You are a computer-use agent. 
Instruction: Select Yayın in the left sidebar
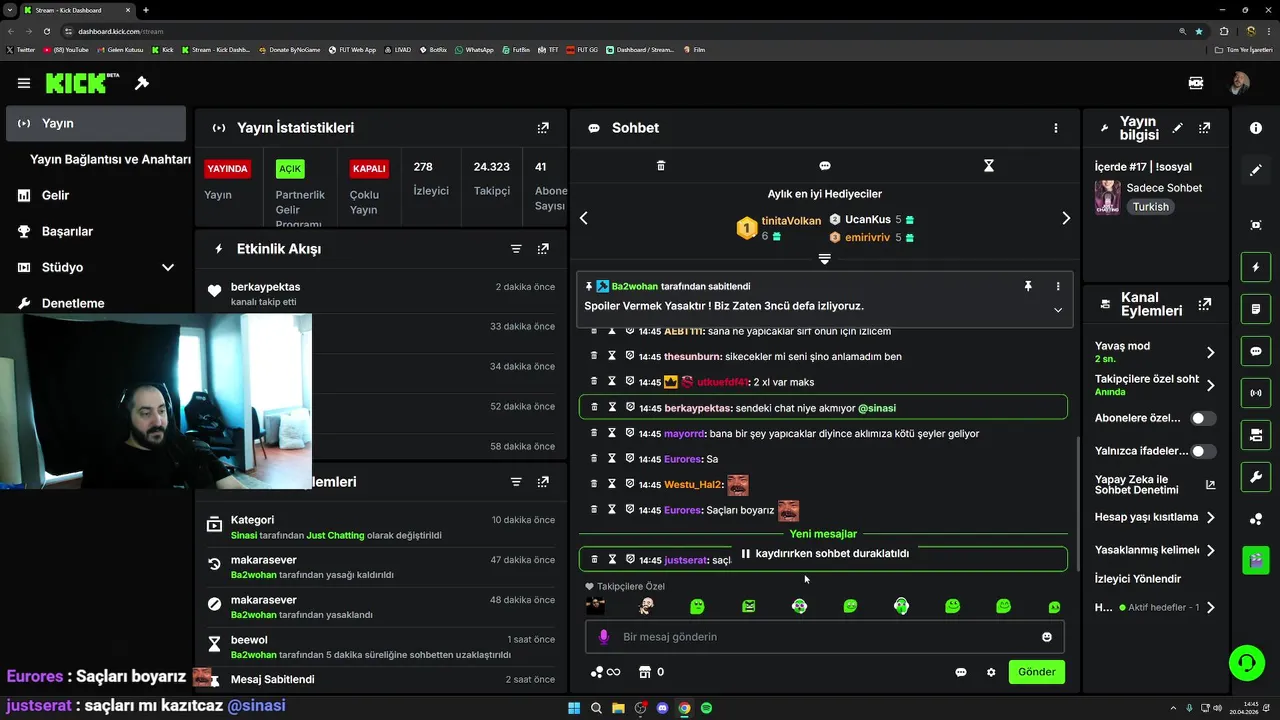96,123
